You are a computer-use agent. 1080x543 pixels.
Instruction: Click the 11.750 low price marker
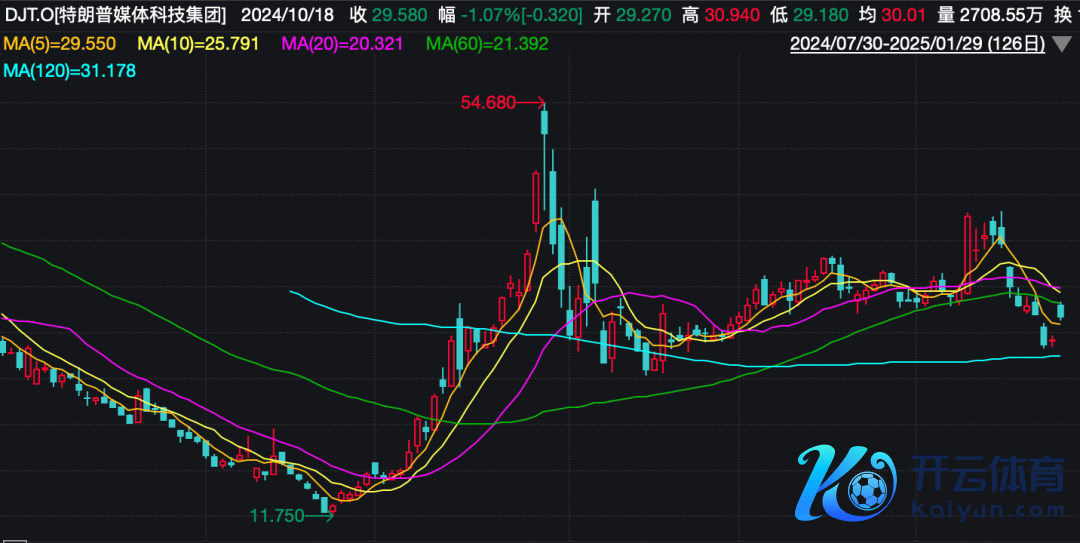point(276,516)
